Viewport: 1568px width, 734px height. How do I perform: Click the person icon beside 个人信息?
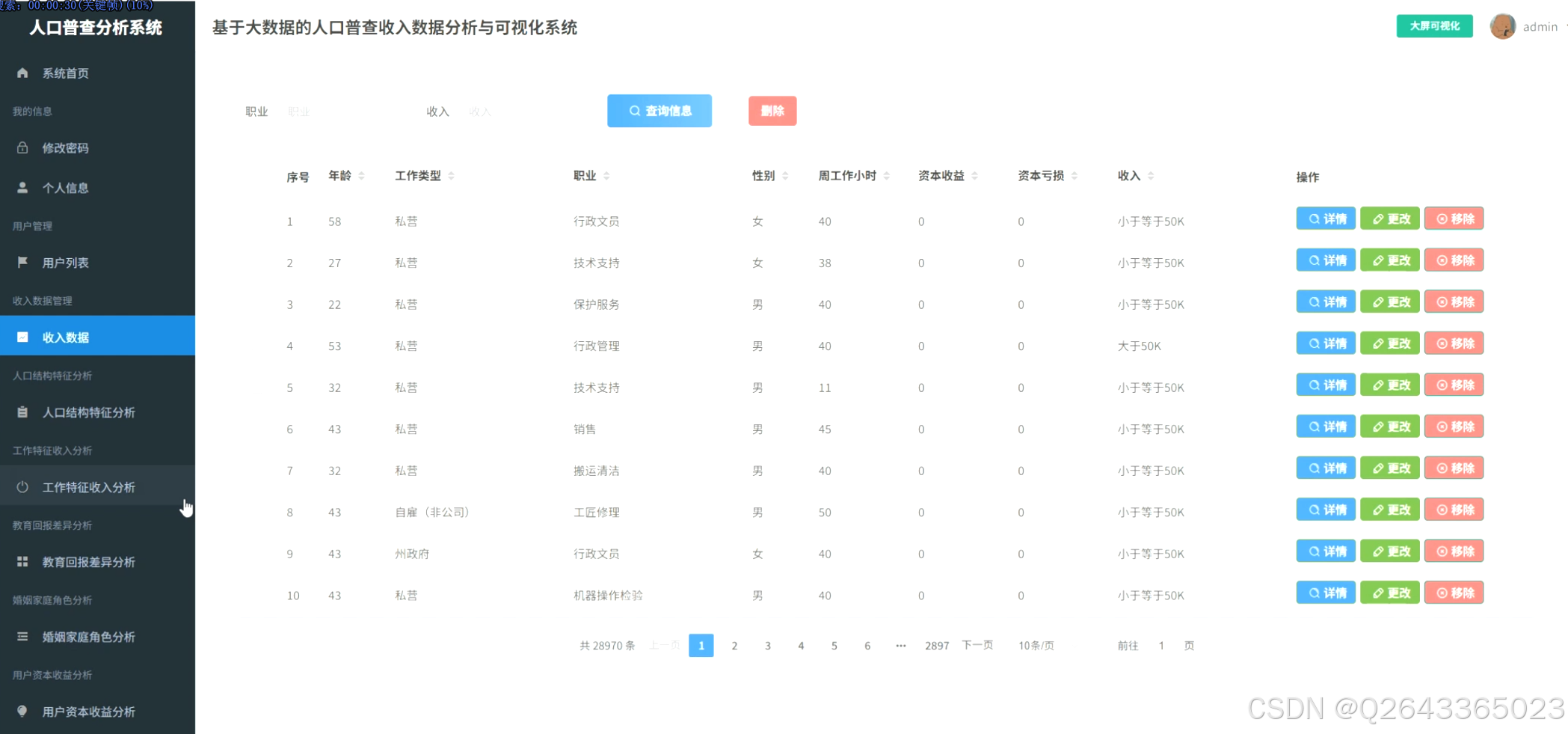tap(22, 187)
